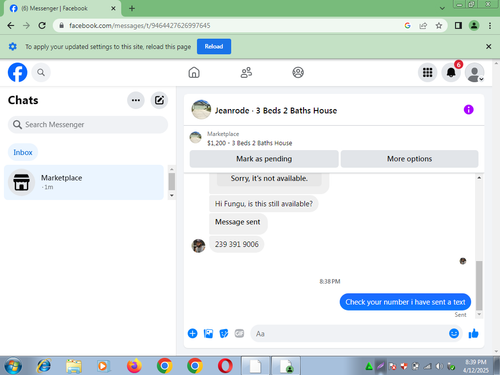500x375 pixels.
Task: Open the $1,200 3 Beds 2 Baths listing link
Action: 249,143
